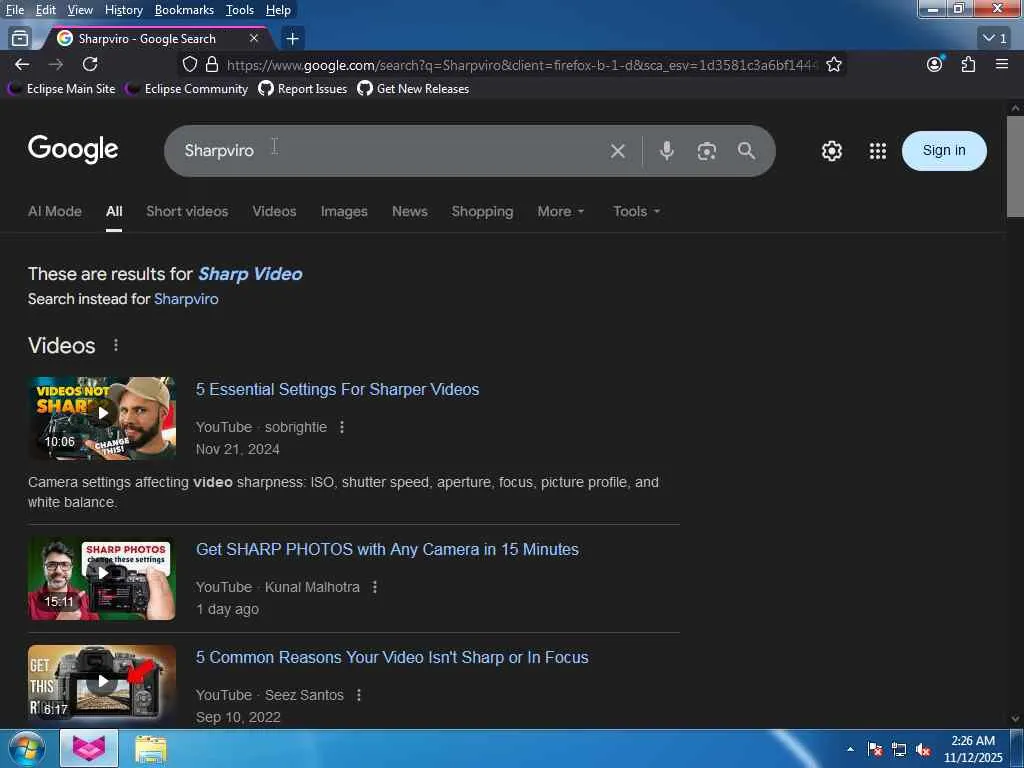Open Firefox account icon

[935, 64]
